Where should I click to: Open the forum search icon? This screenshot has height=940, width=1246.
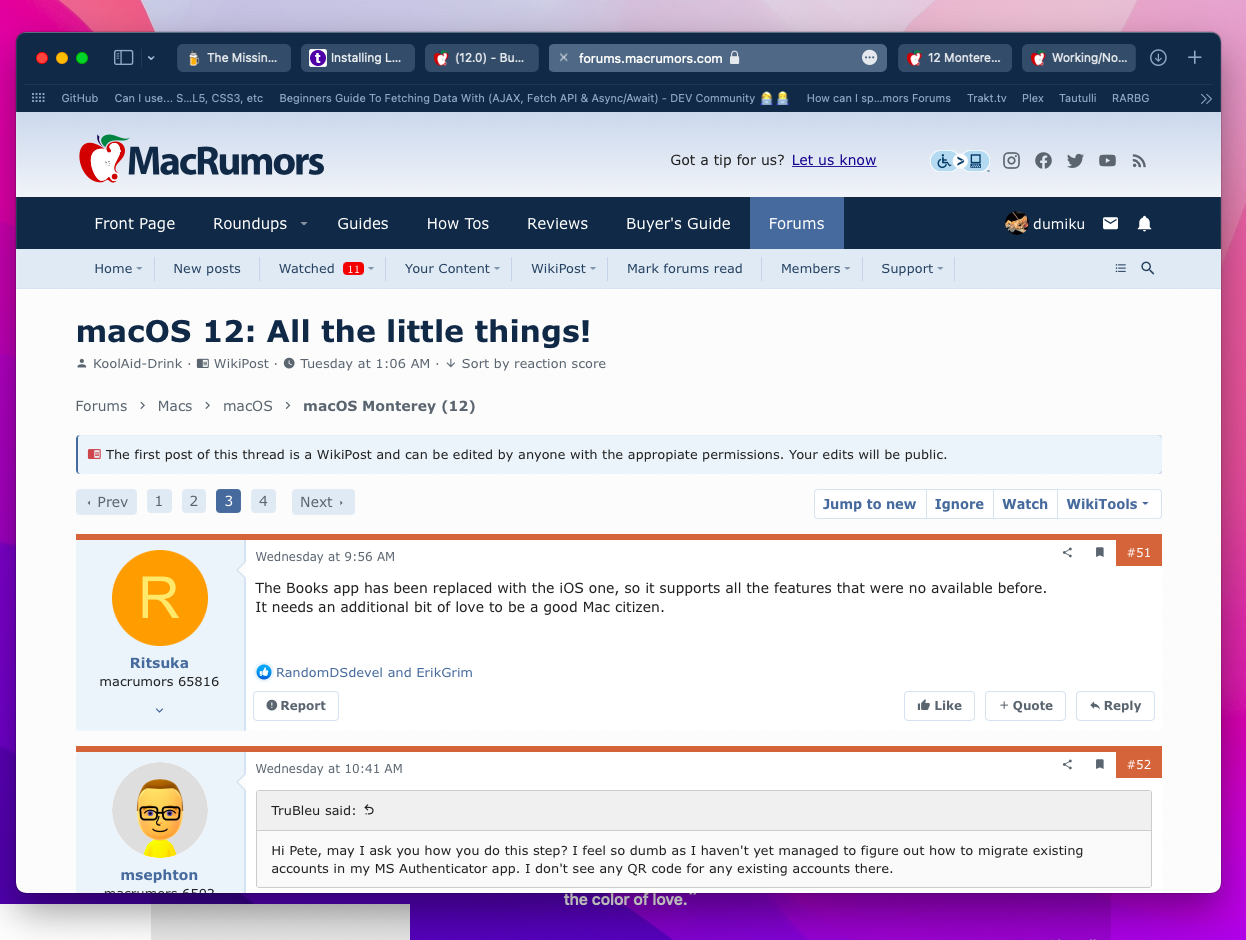(1148, 268)
